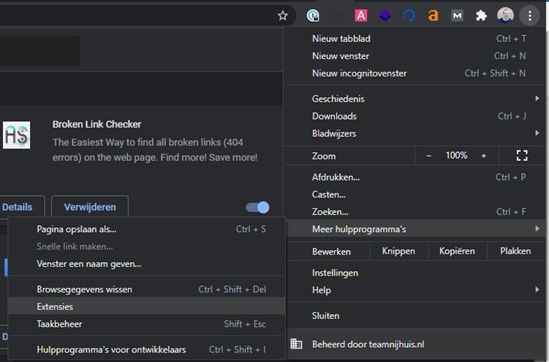Image resolution: width=549 pixels, height=362 pixels.
Task: Open Extensies from the submenu
Action: pos(146,306)
